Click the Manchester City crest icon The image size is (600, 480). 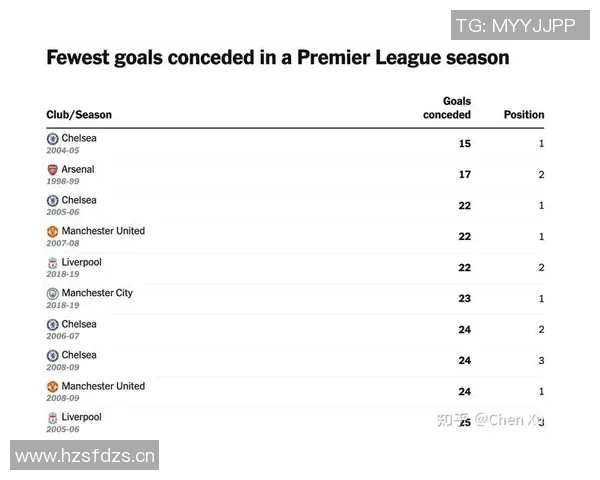tap(53, 294)
